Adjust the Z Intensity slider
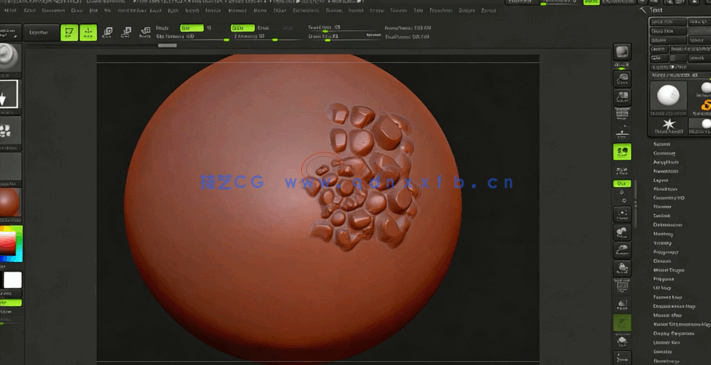Viewport: 711px width, 365px height. click(x=268, y=37)
